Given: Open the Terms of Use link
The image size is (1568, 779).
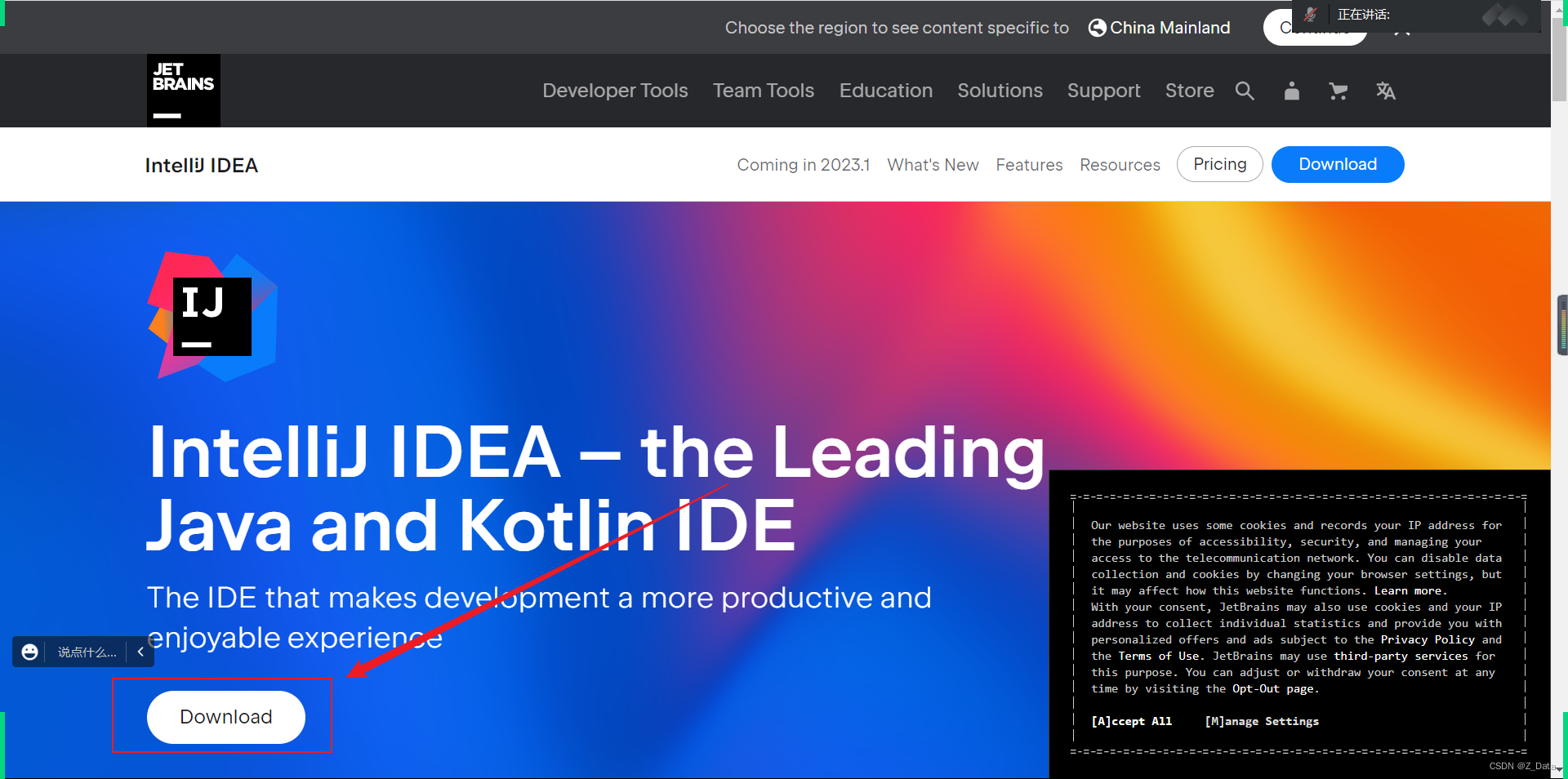Looking at the screenshot, I should tap(1158, 656).
